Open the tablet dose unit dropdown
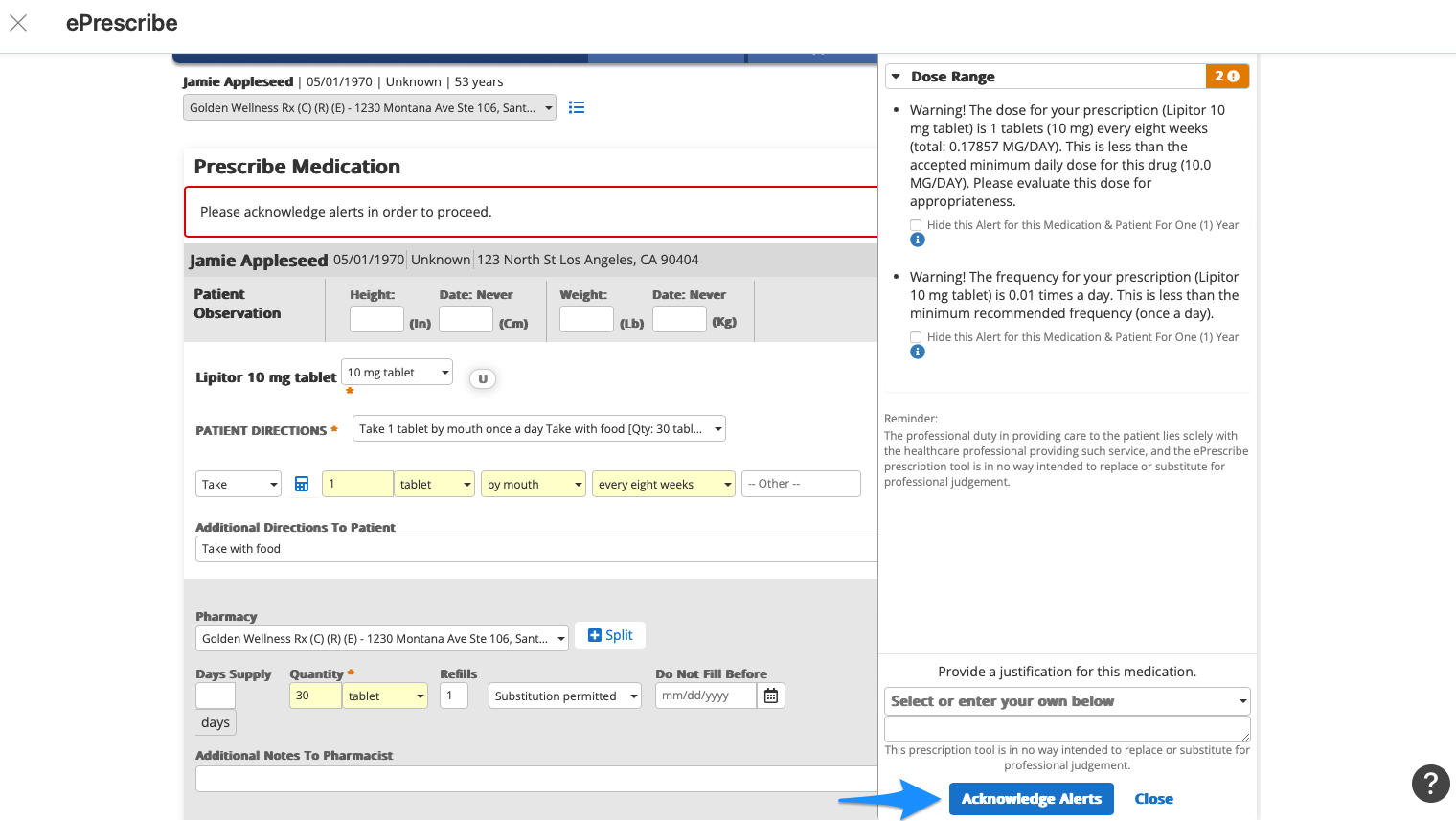 click(x=435, y=484)
